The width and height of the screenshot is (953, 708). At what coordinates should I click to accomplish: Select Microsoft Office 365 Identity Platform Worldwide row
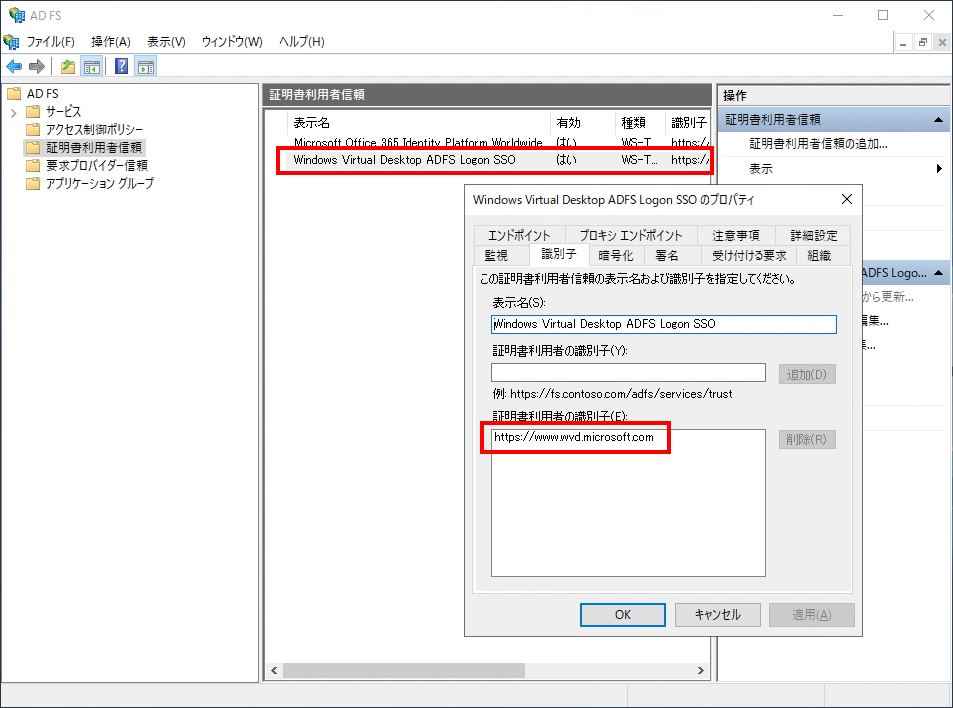(498, 143)
